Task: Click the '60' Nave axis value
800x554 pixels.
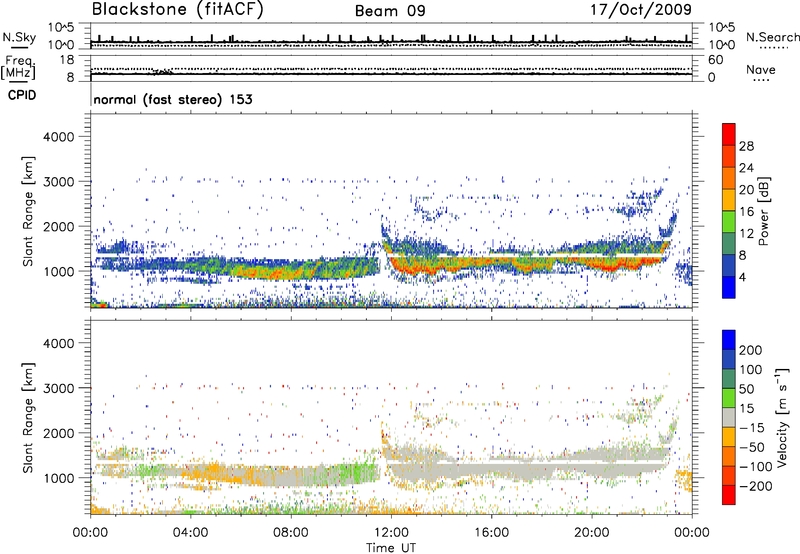Action: pyautogui.click(x=715, y=60)
